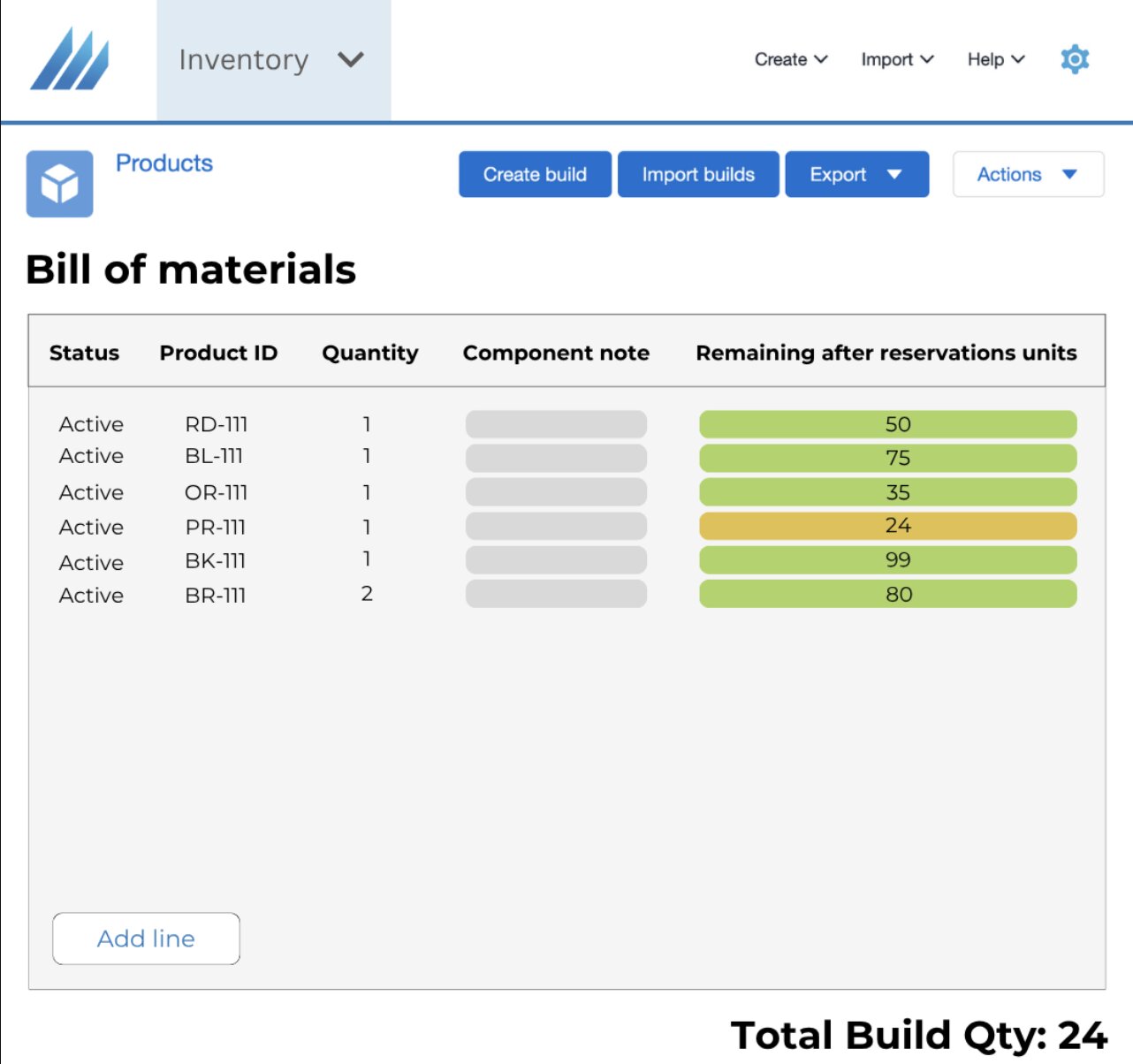
Task: Open the Import menu
Action: click(x=896, y=59)
